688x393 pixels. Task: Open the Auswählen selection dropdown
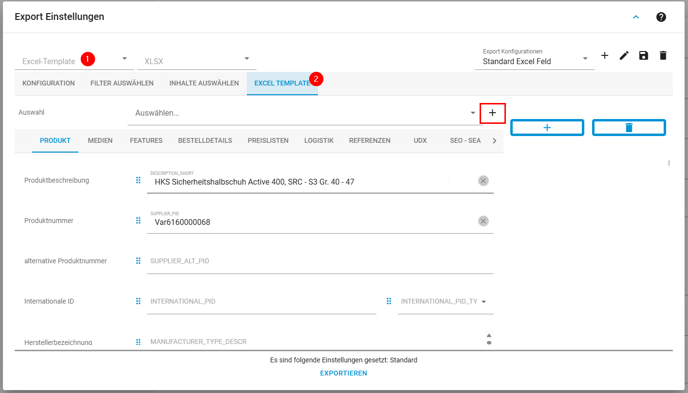coord(305,113)
